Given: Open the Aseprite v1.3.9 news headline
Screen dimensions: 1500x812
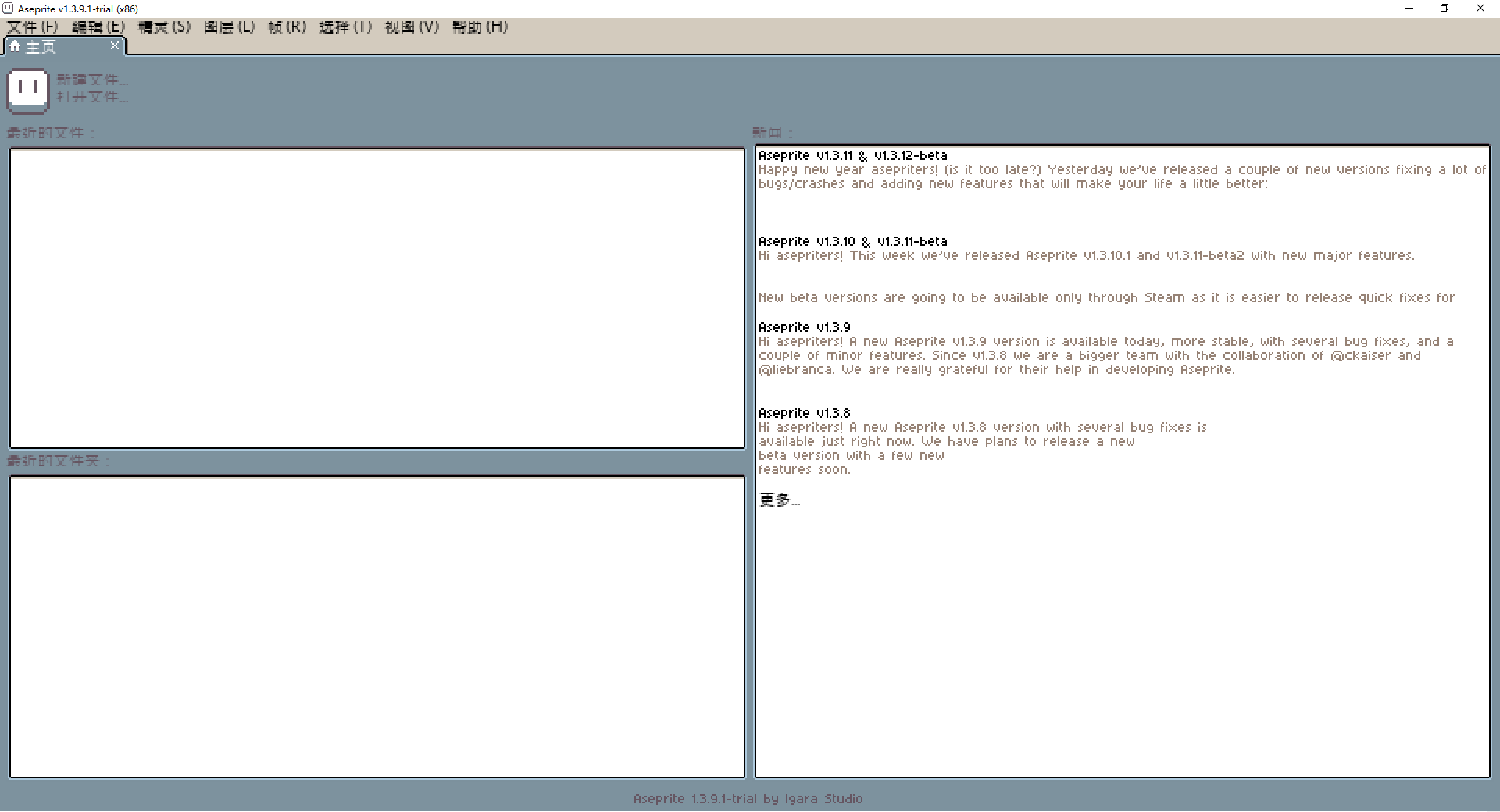Looking at the screenshot, I should [804, 327].
